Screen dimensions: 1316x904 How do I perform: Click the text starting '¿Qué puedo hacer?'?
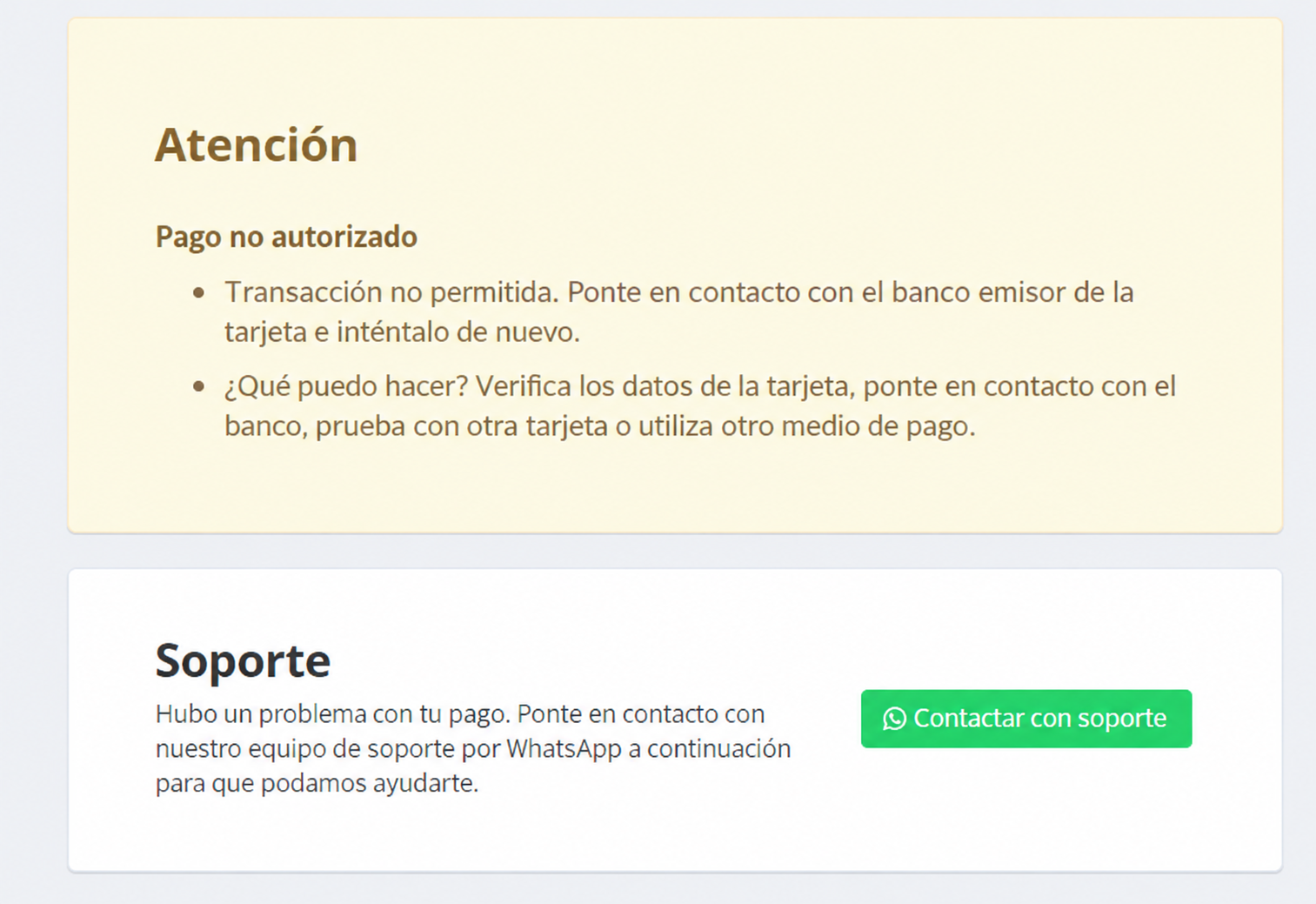(x=700, y=405)
